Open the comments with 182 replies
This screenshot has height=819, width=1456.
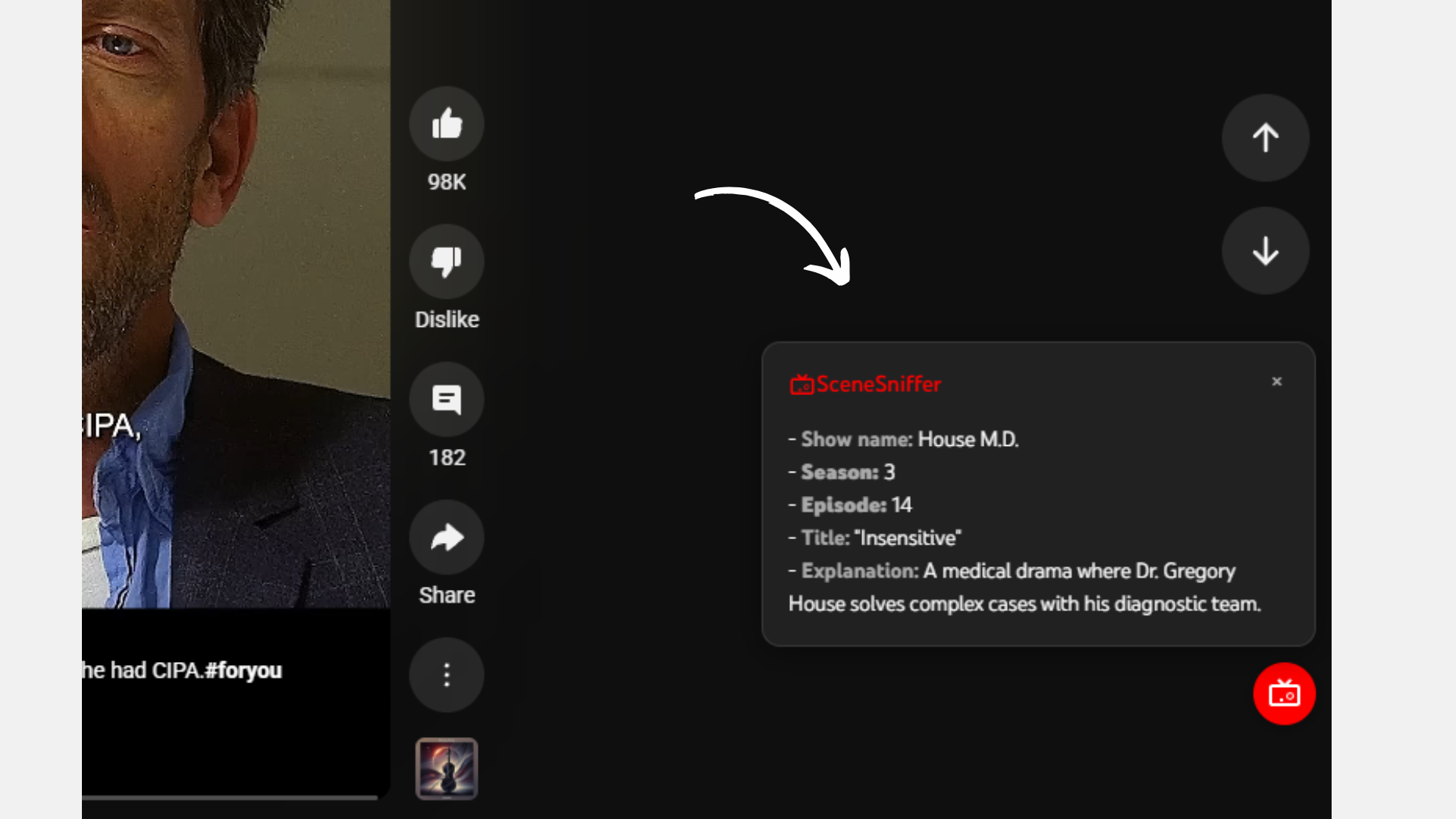tap(447, 400)
